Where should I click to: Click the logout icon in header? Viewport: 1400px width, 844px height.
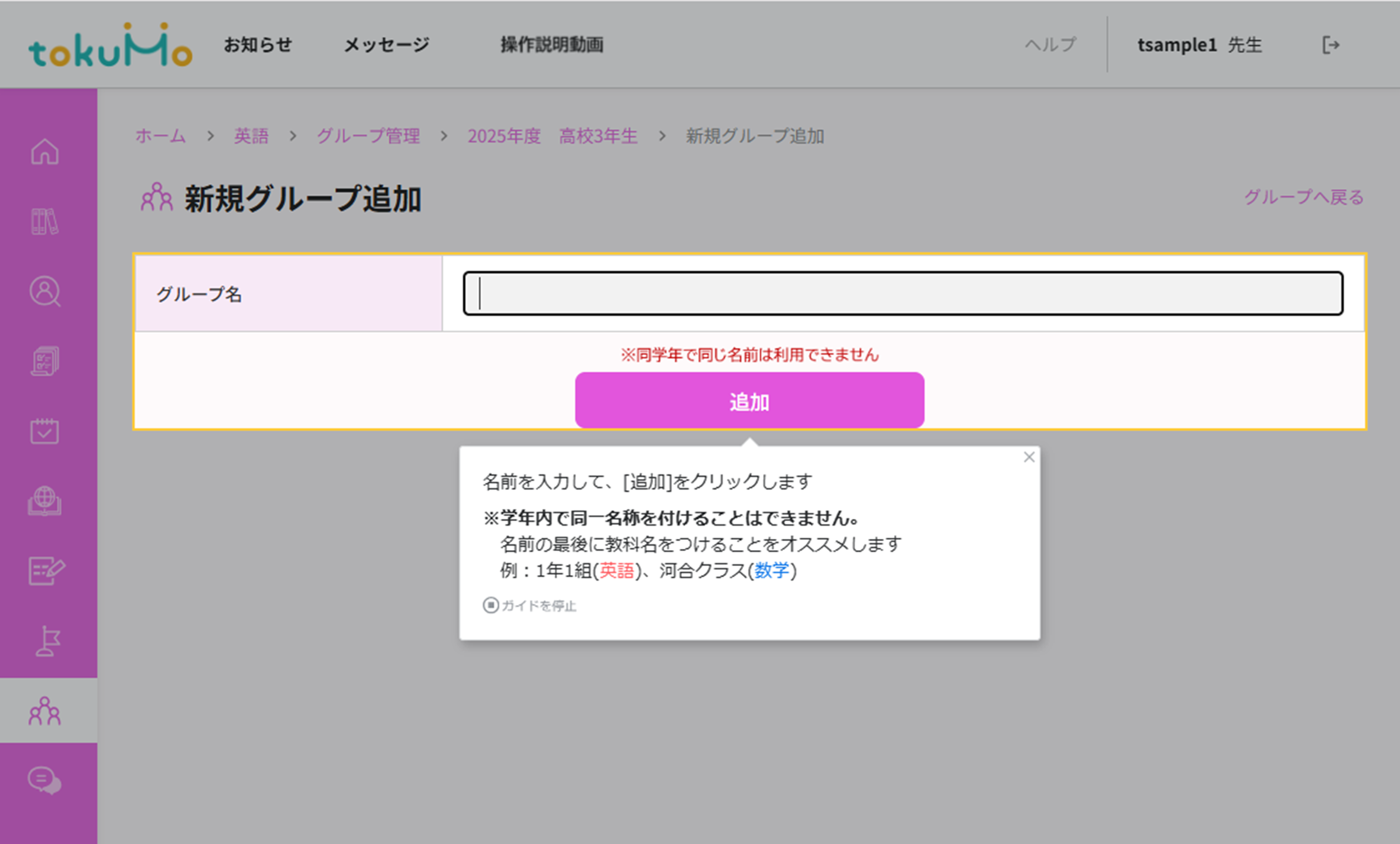pyautogui.click(x=1330, y=45)
